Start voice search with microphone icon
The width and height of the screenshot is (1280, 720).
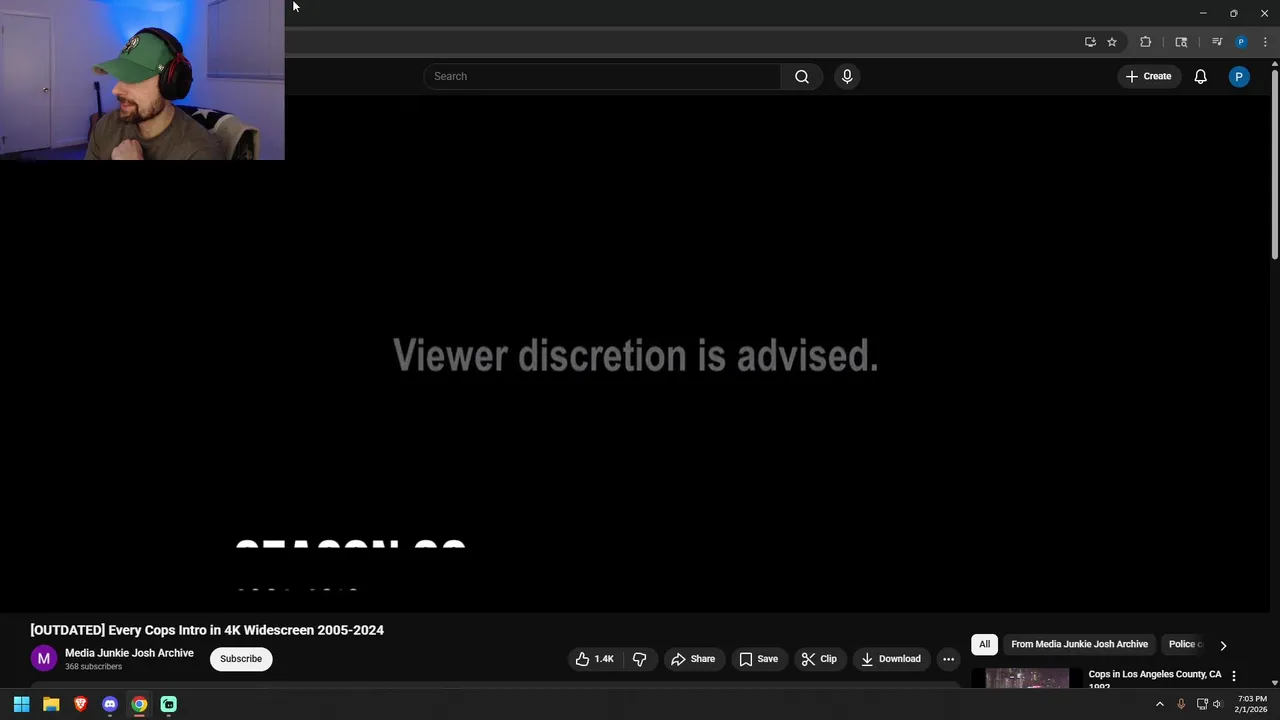point(847,76)
